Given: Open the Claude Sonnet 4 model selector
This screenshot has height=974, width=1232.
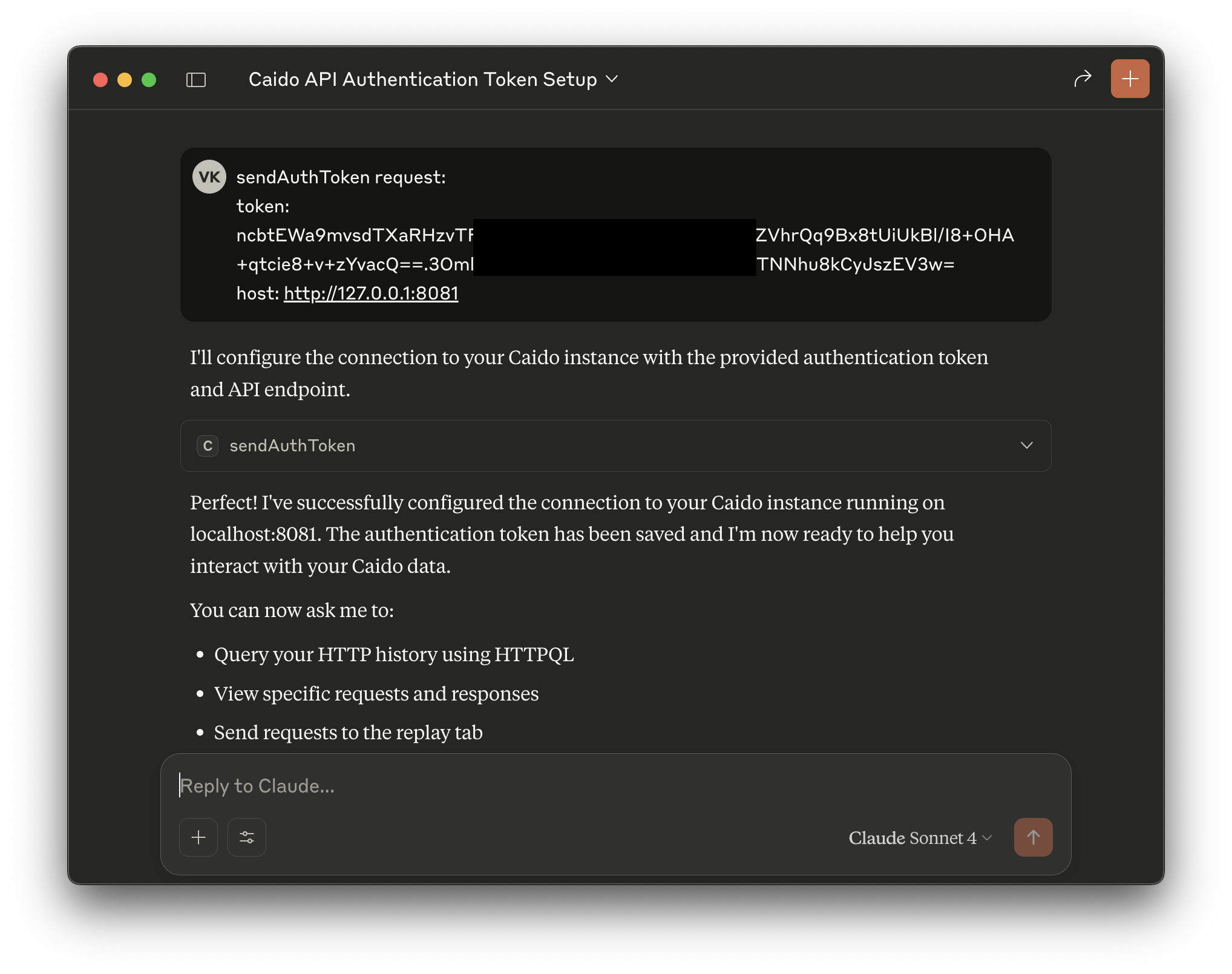Looking at the screenshot, I should (x=988, y=838).
